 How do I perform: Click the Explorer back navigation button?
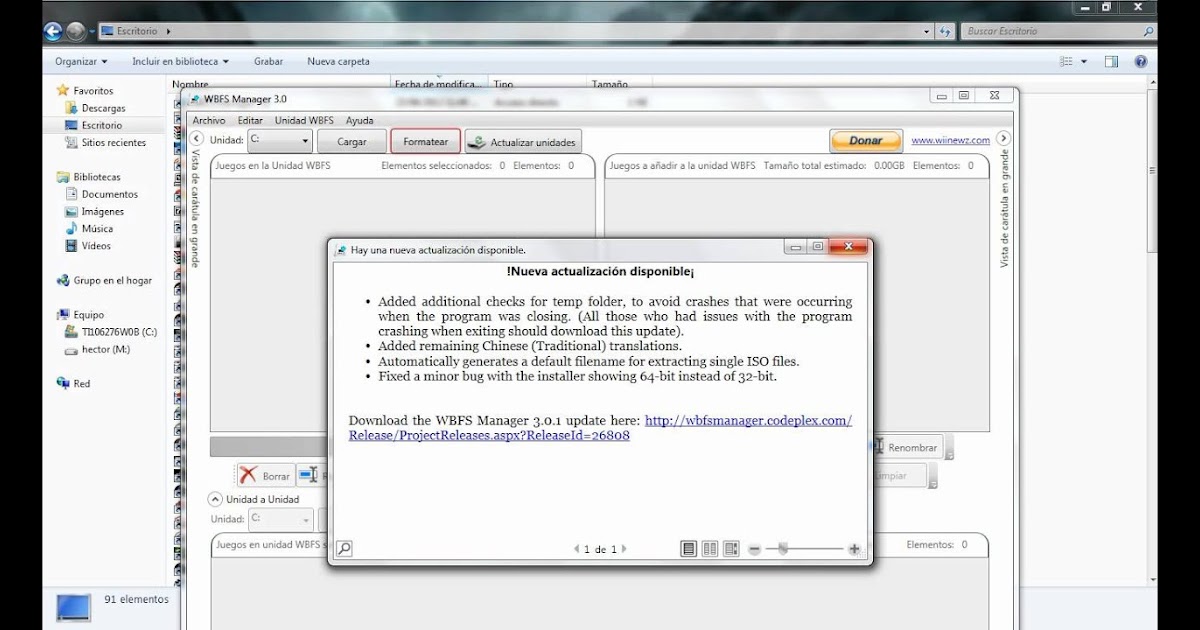(54, 31)
